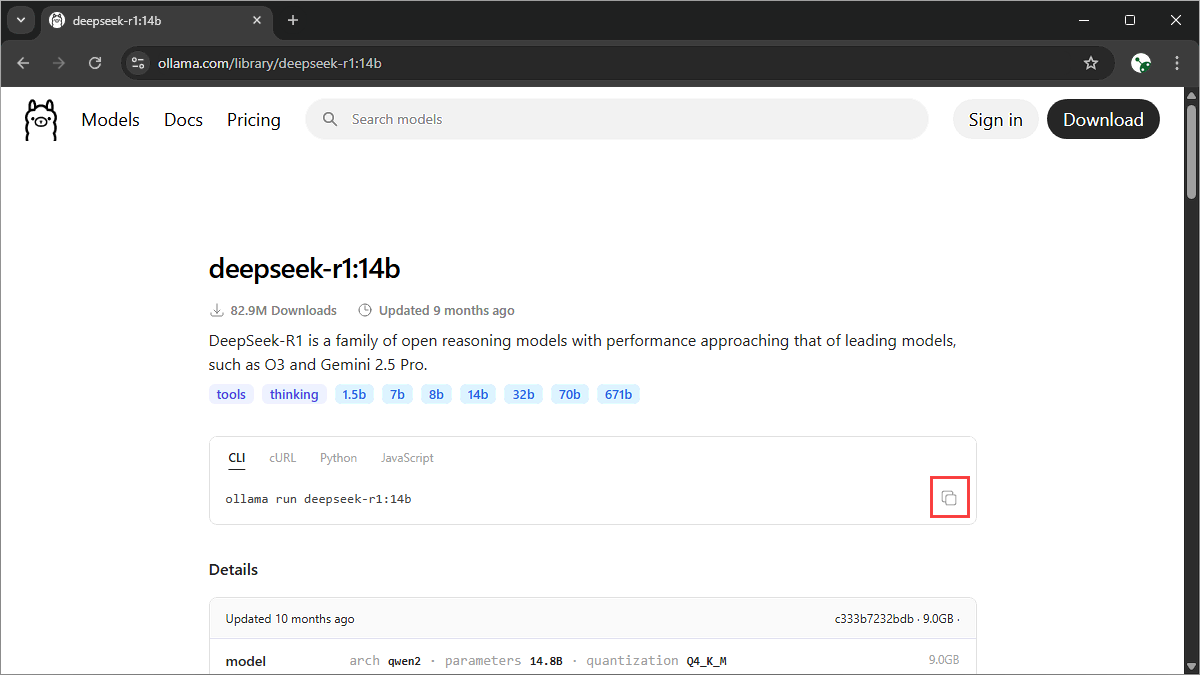
Task: Click the browser address bar URL
Action: (270, 63)
